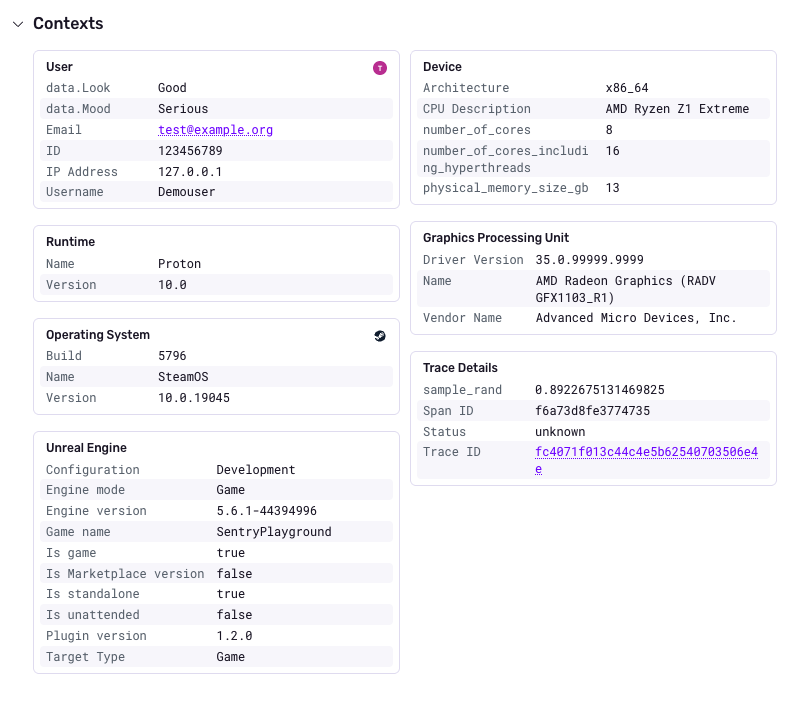Click the Steam icon in Operating System card
793x704 pixels.
coord(380,336)
